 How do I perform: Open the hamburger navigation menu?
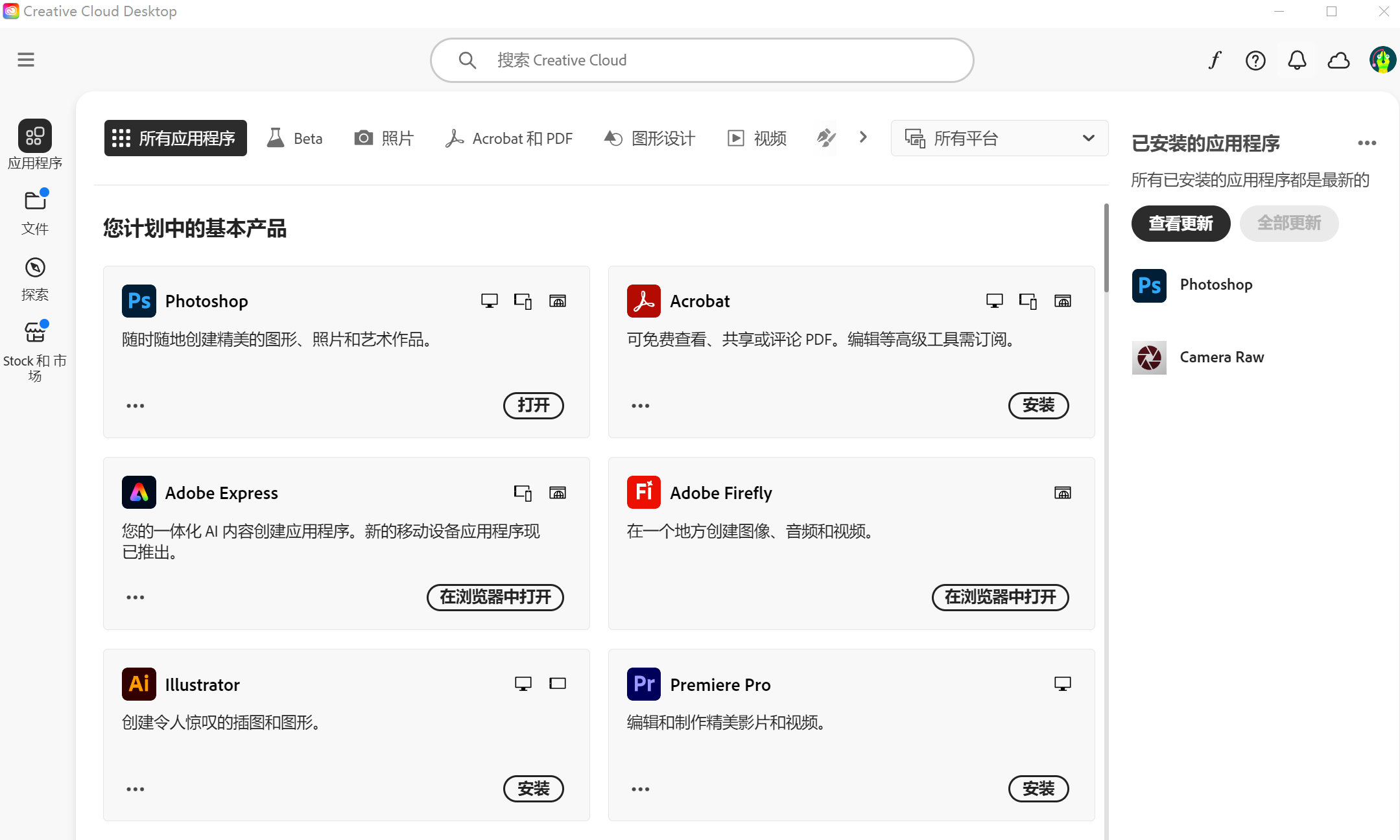26,60
